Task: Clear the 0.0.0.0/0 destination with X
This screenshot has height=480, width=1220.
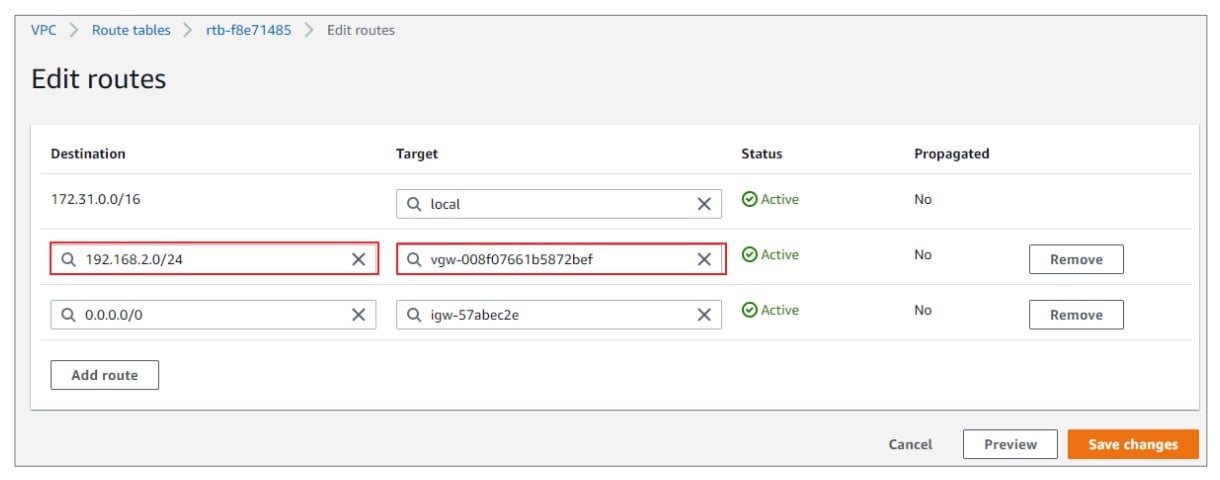Action: click(358, 314)
